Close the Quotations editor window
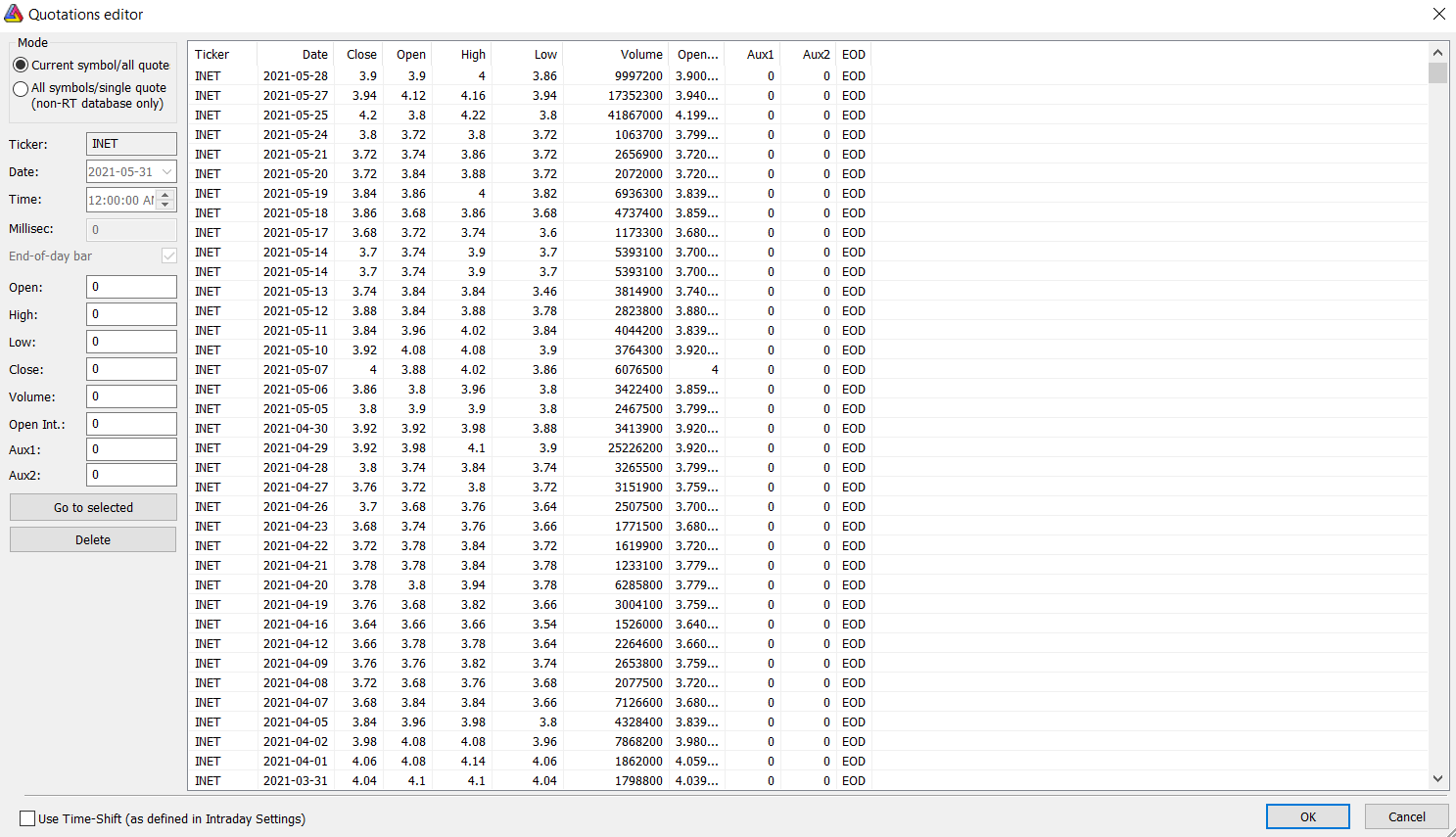This screenshot has height=837, width=1456. pyautogui.click(x=1438, y=14)
